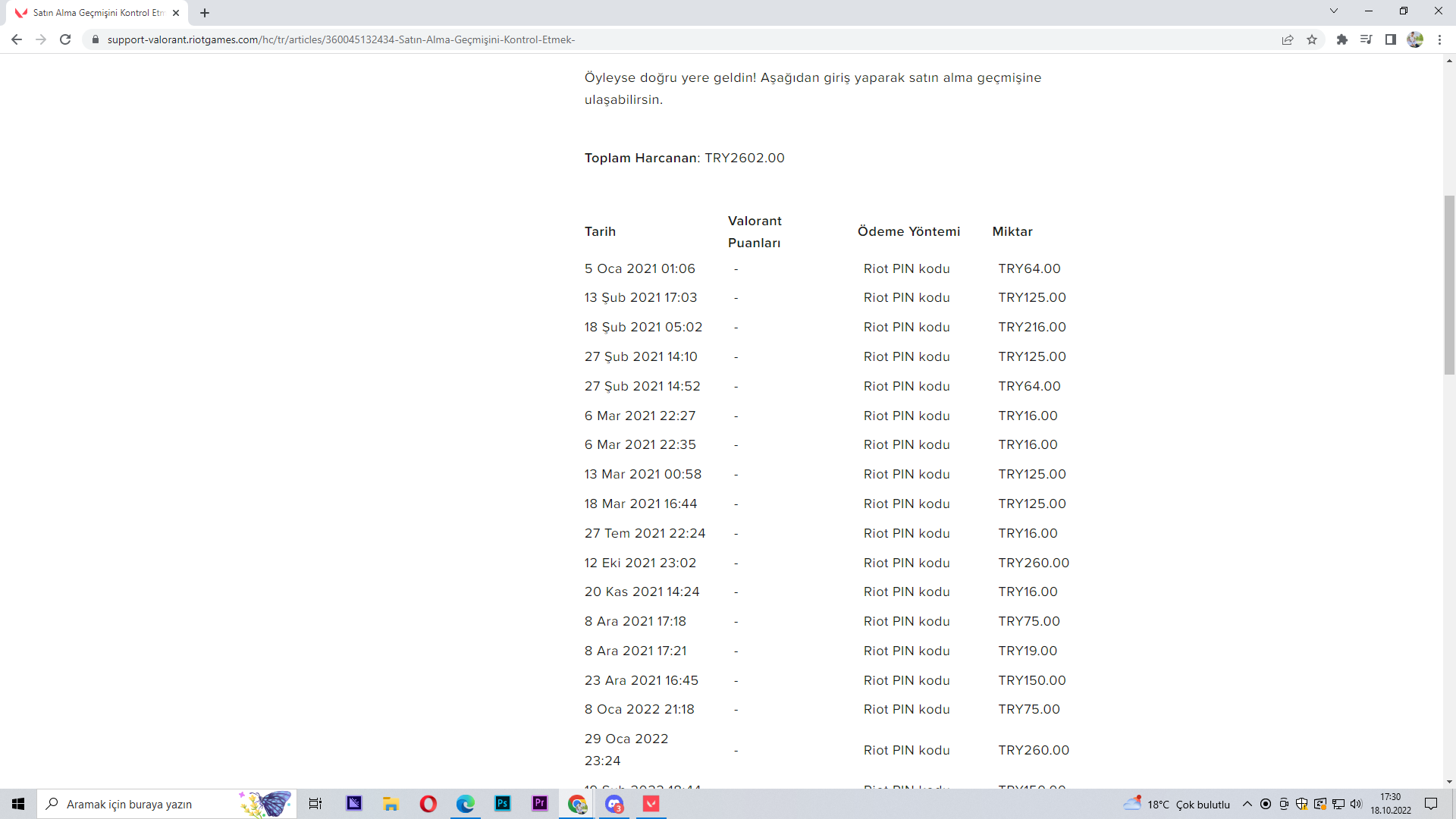1456x819 pixels.
Task: Select the date 8 Oca 2022 21:18
Action: 639,709
